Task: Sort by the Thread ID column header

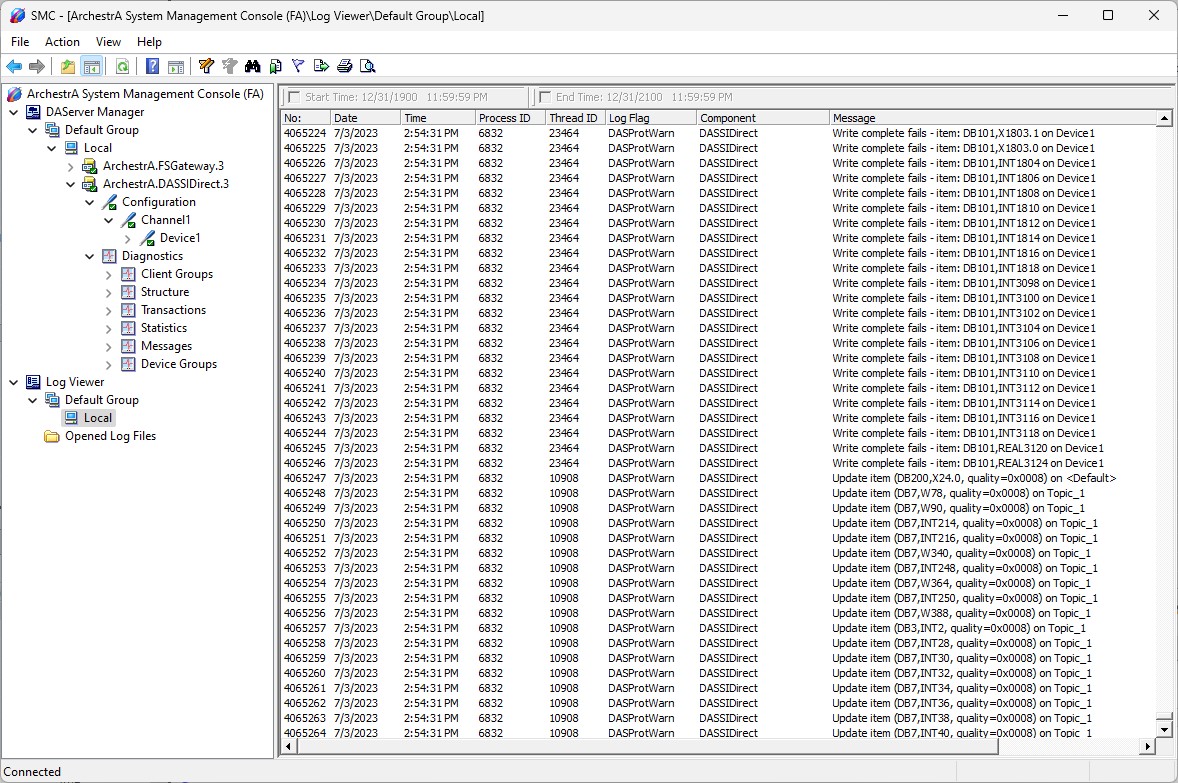Action: [575, 118]
